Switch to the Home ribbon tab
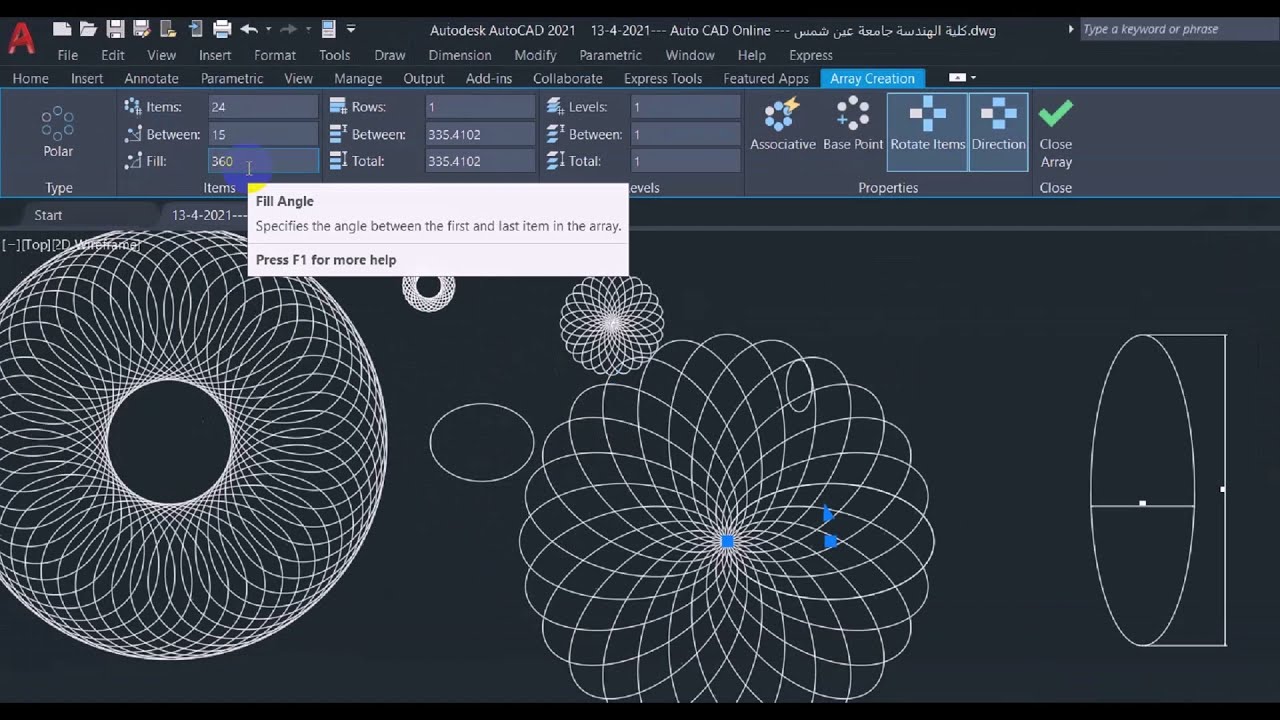Image resolution: width=1280 pixels, height=720 pixels. (30, 78)
